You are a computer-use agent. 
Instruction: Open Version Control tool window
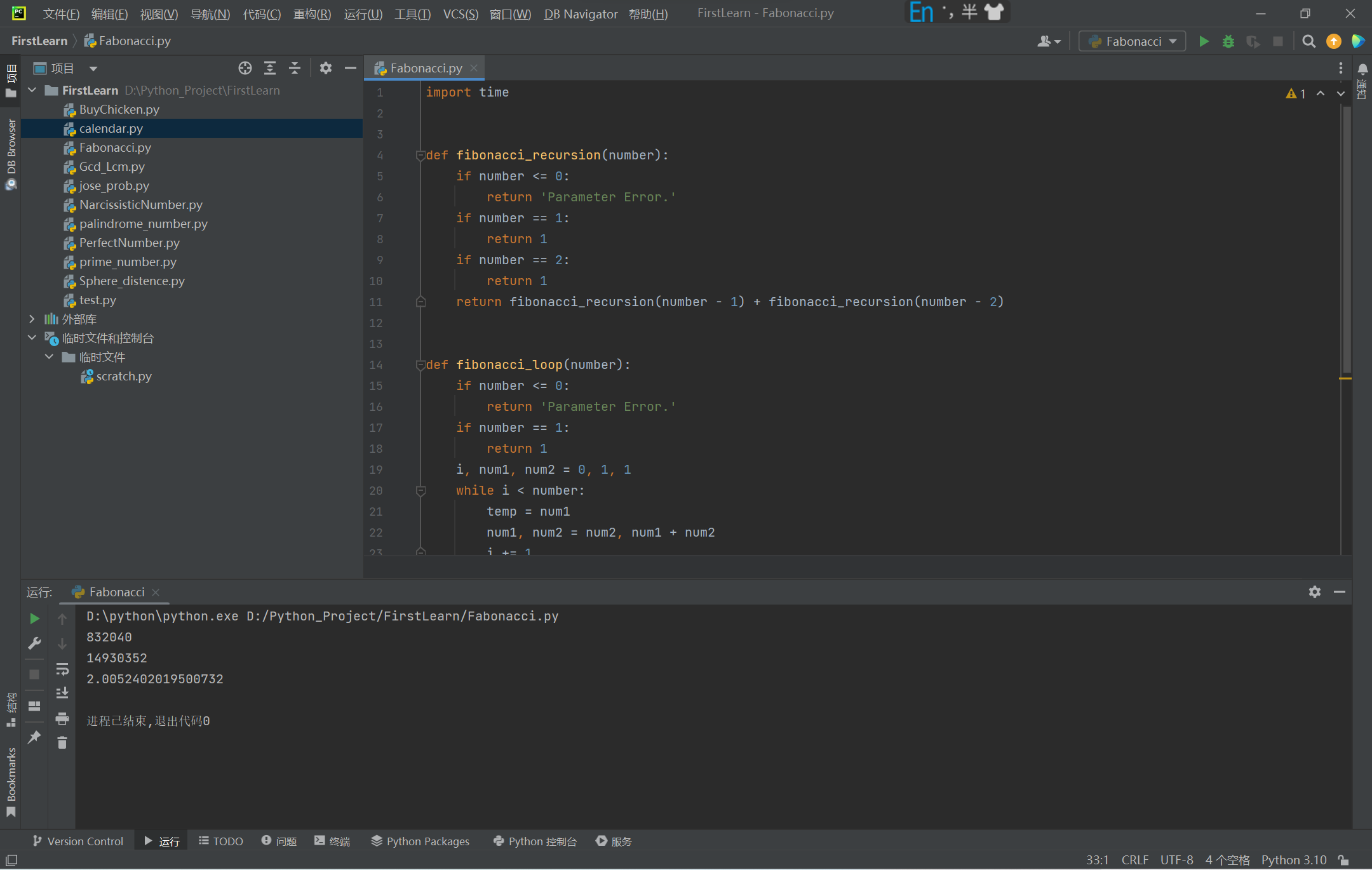click(78, 841)
